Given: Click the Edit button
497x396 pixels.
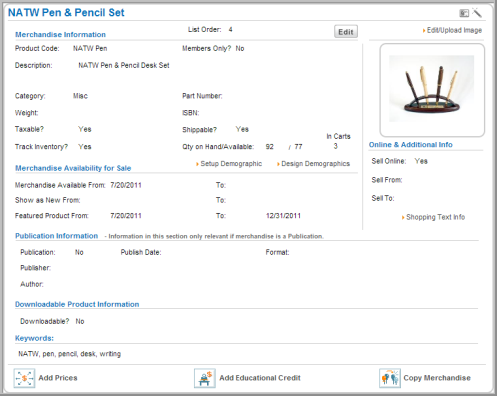Looking at the screenshot, I should pyautogui.click(x=346, y=32).
